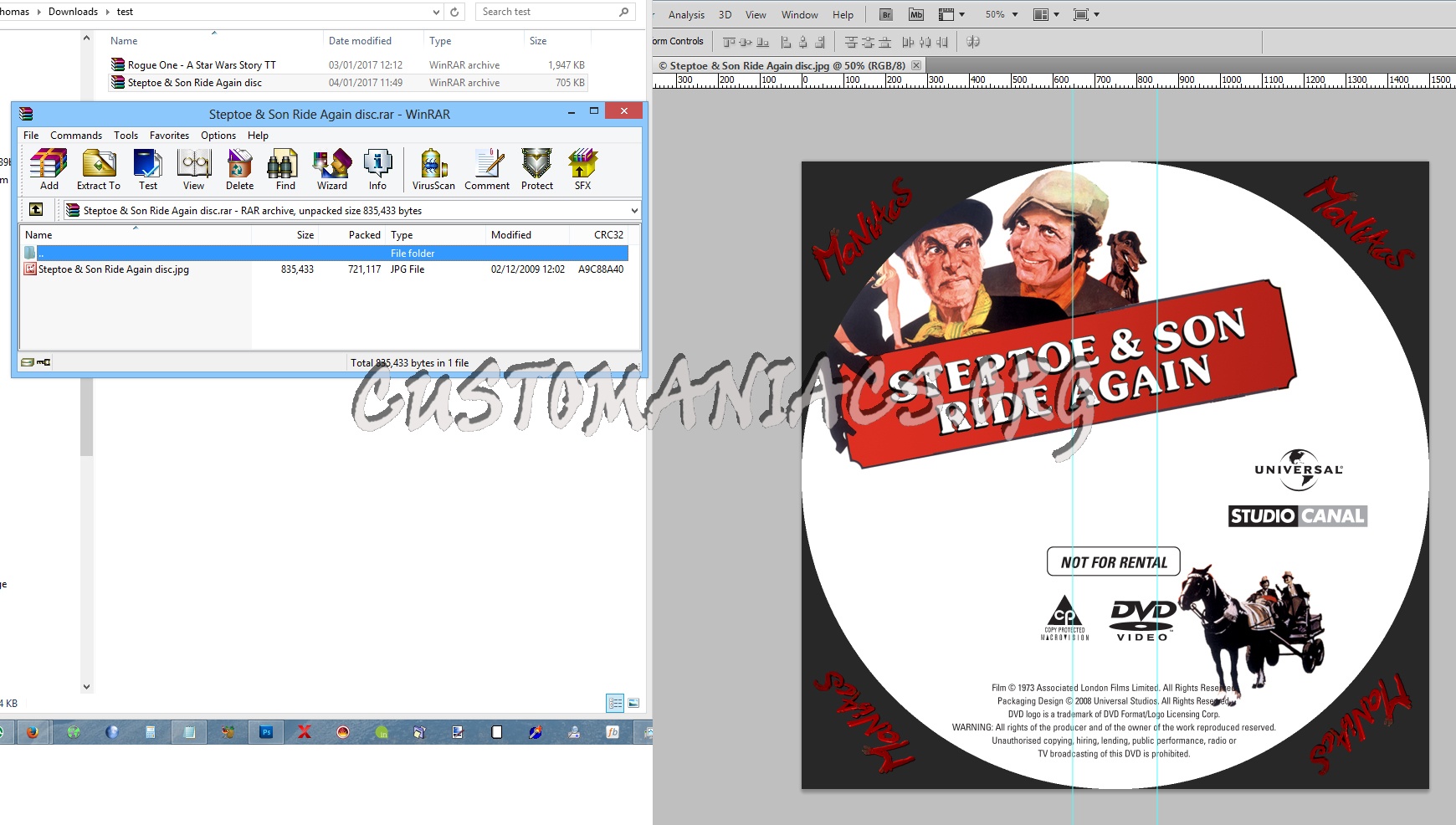Launch Adobe Bridge from Photoshop bar
The width and height of the screenshot is (1456, 825).
(x=886, y=14)
